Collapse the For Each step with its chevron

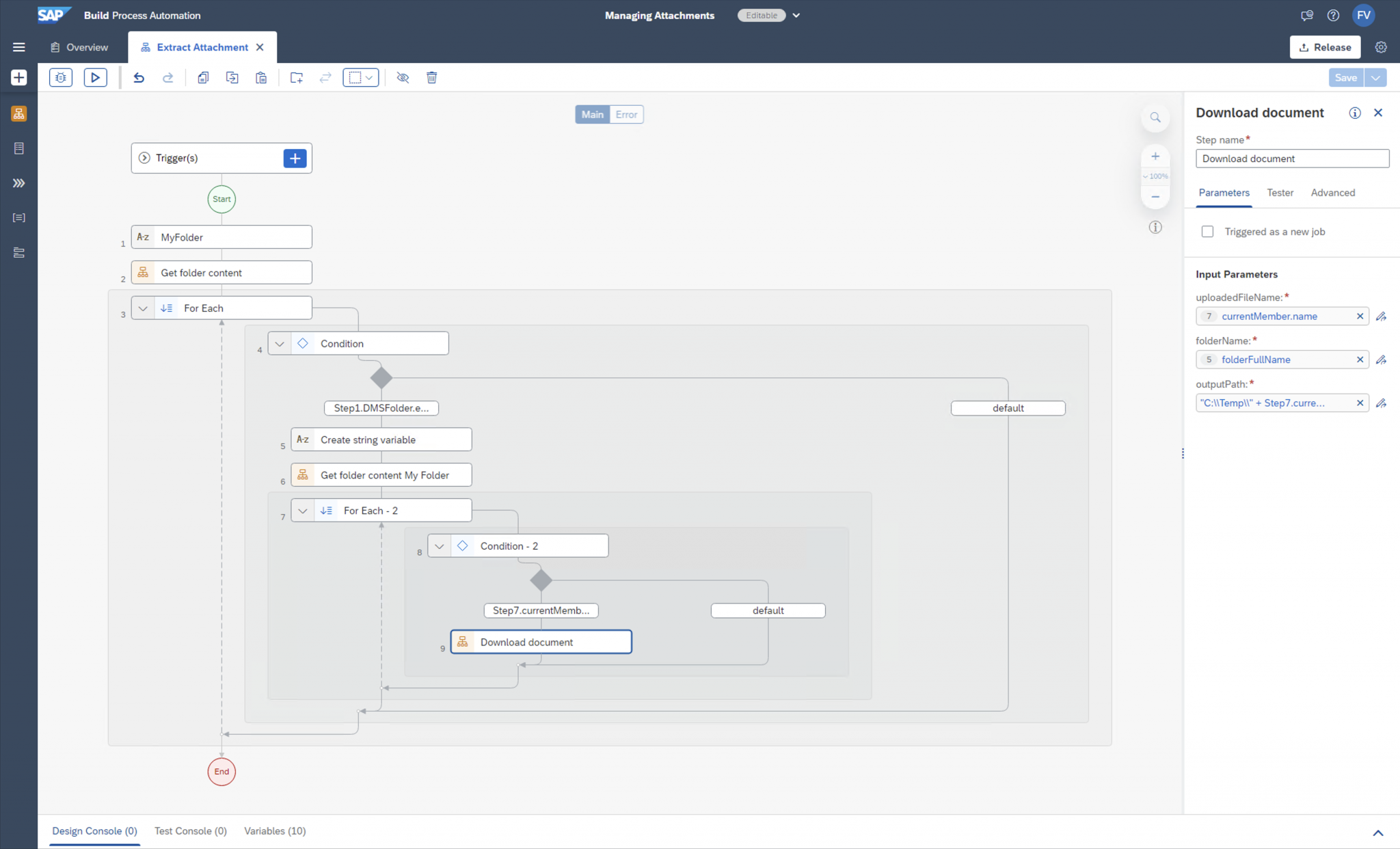coord(144,308)
